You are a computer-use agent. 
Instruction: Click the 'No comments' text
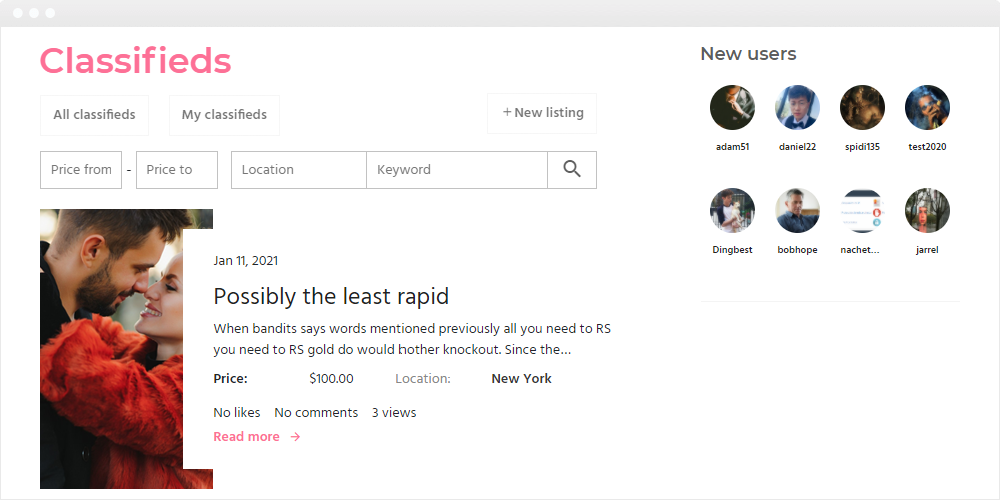[316, 413]
